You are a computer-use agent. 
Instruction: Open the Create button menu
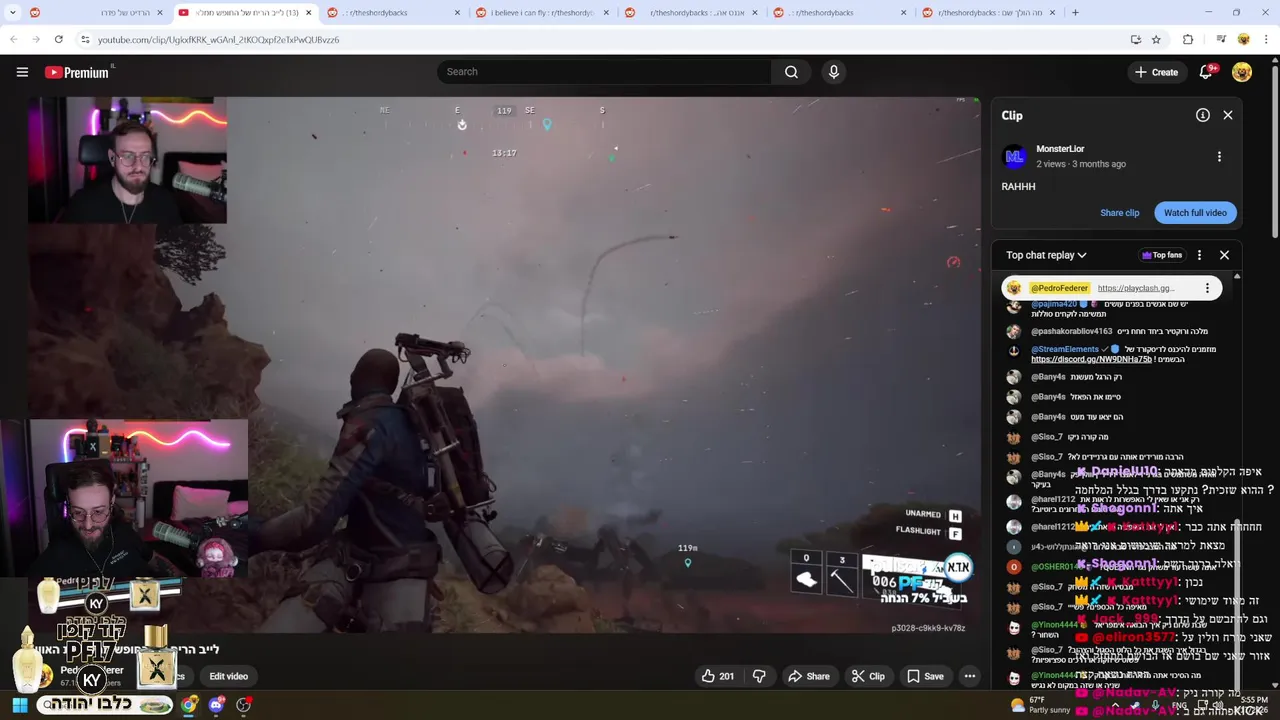click(1156, 72)
